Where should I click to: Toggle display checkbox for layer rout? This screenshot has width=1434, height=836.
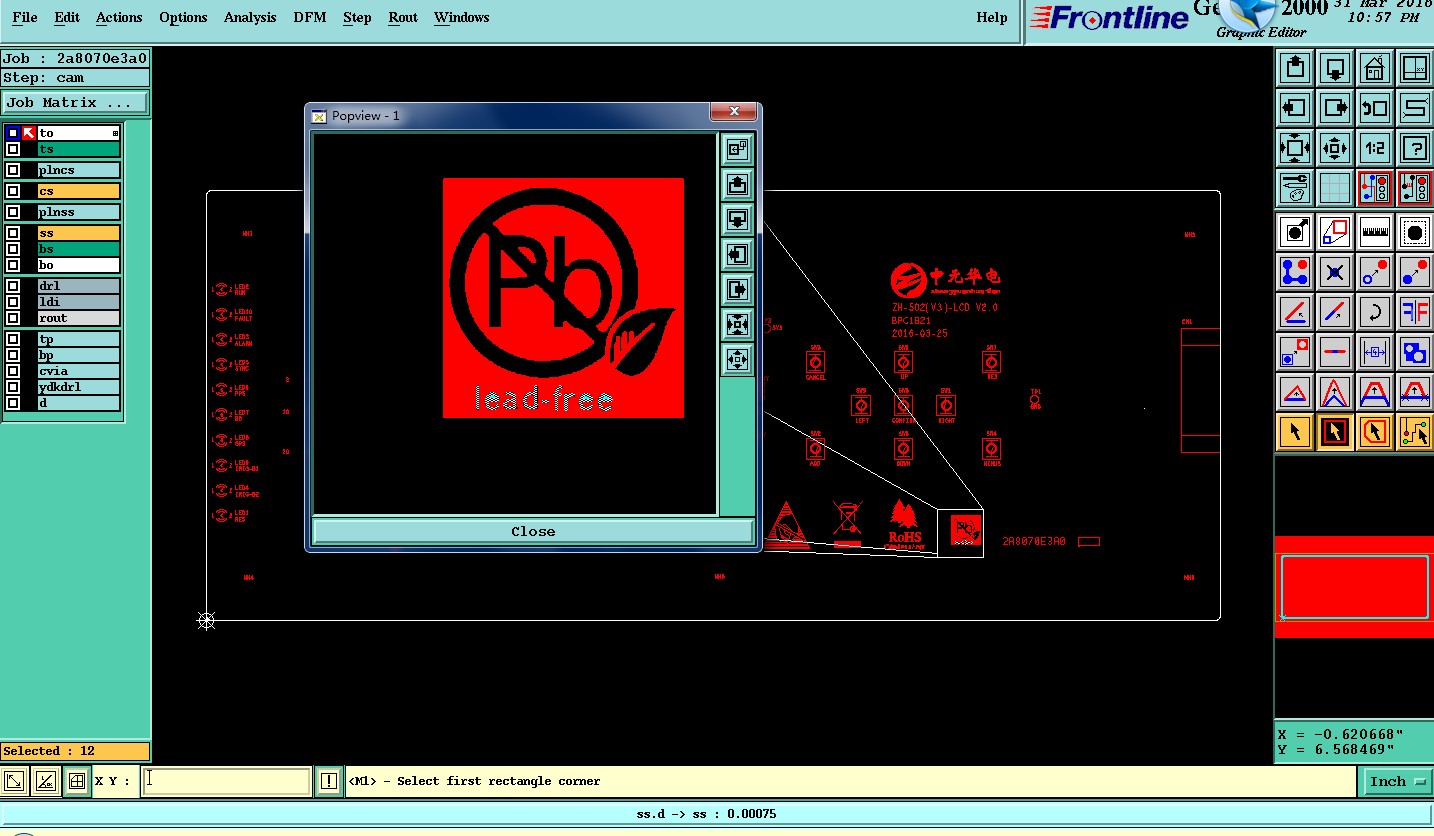click(12, 318)
